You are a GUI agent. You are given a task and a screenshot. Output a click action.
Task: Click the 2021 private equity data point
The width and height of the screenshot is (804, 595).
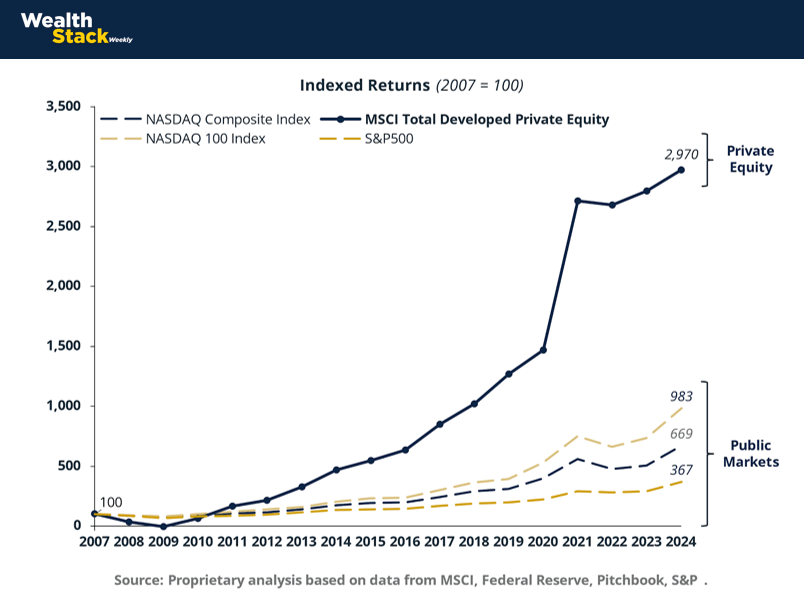pyautogui.click(x=577, y=201)
